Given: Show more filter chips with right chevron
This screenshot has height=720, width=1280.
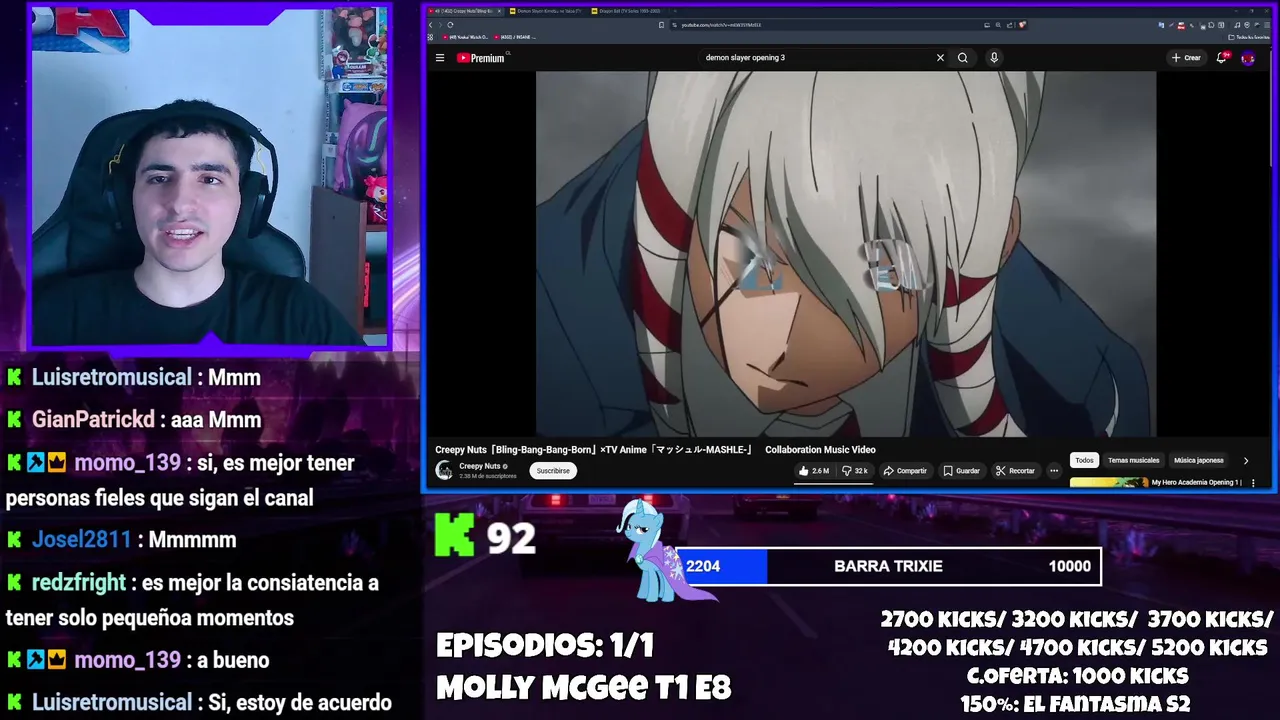Looking at the screenshot, I should click(x=1246, y=460).
